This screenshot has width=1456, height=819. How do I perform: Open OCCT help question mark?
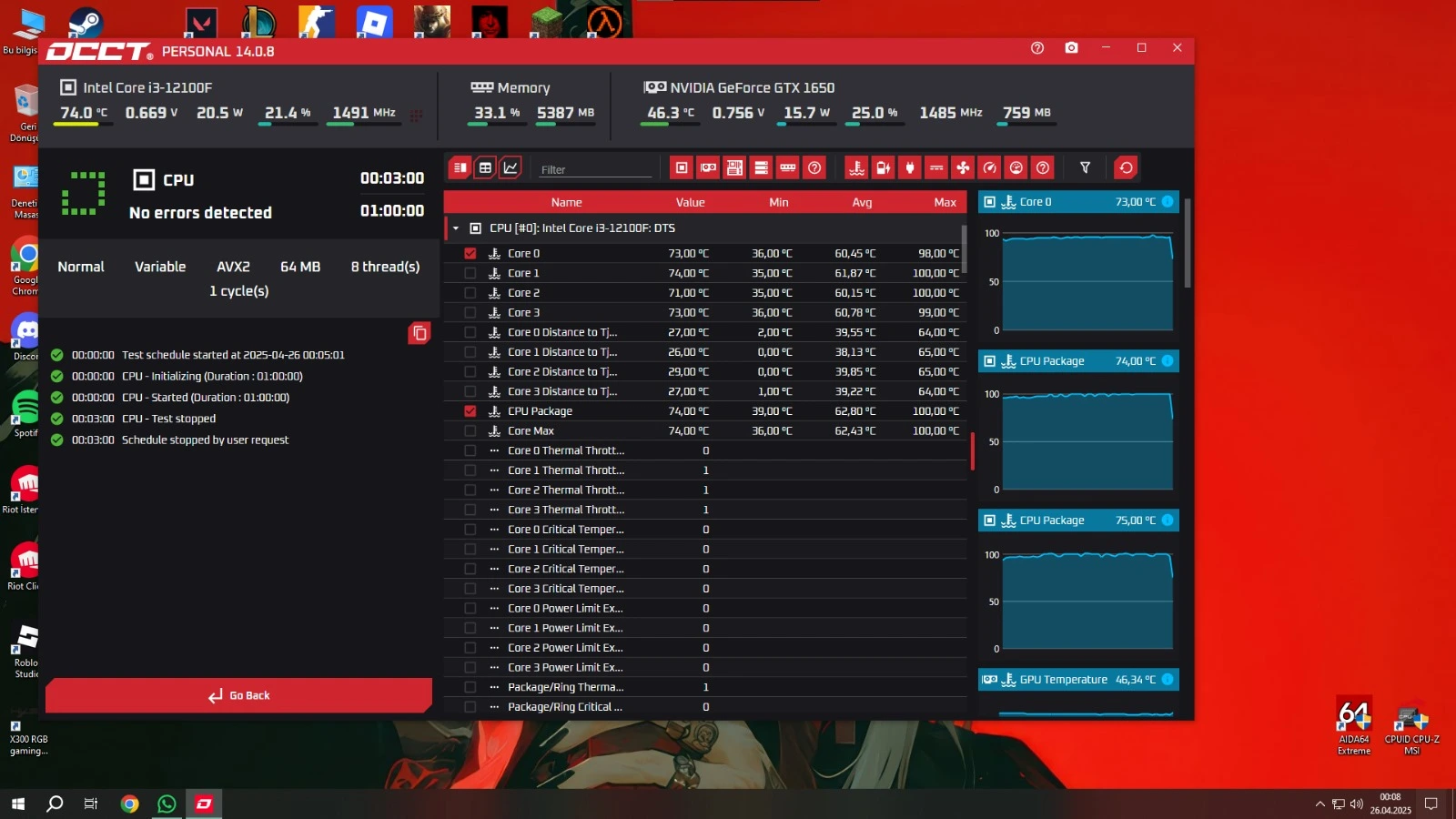[1037, 48]
